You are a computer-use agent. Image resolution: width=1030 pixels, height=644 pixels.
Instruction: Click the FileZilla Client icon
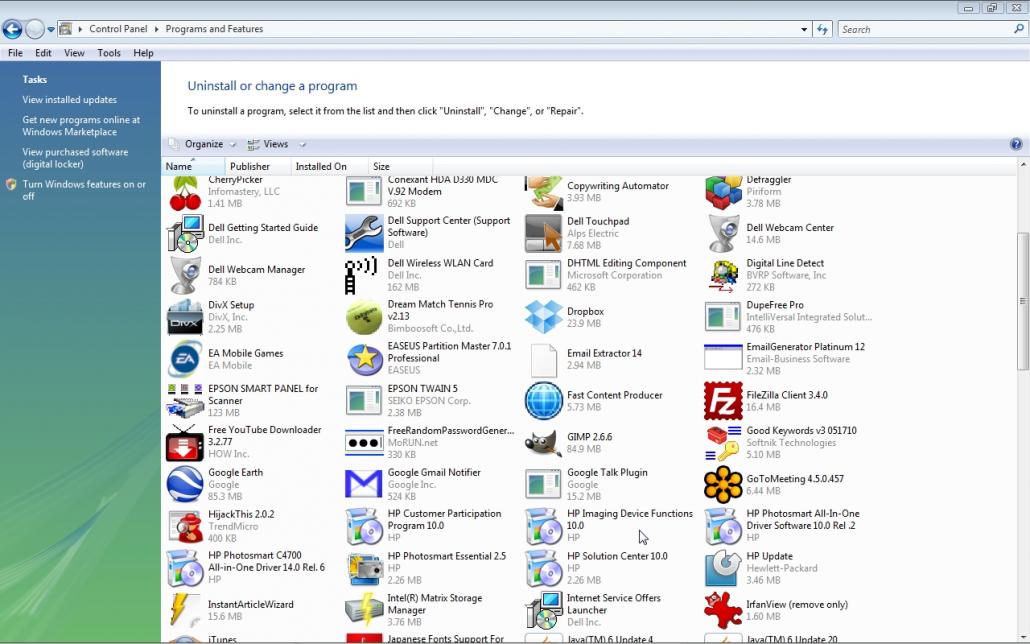[x=723, y=401]
